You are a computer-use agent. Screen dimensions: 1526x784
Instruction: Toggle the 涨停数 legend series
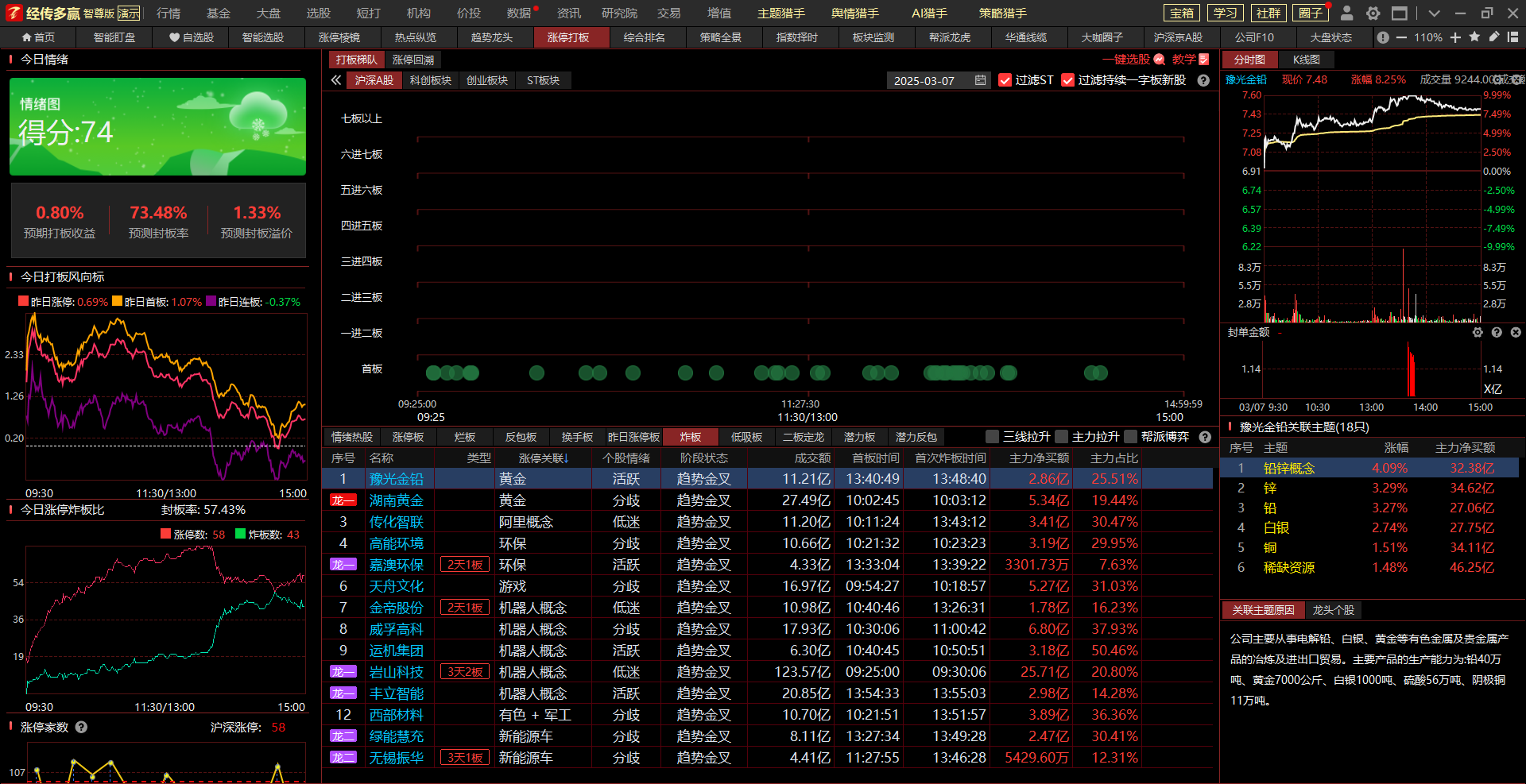point(192,535)
